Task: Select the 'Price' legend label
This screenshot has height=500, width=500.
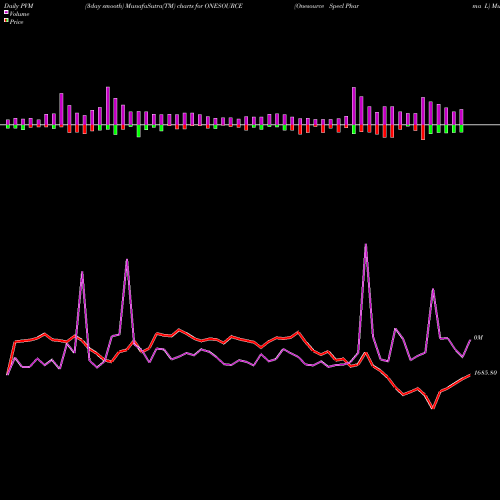Action: point(16,22)
